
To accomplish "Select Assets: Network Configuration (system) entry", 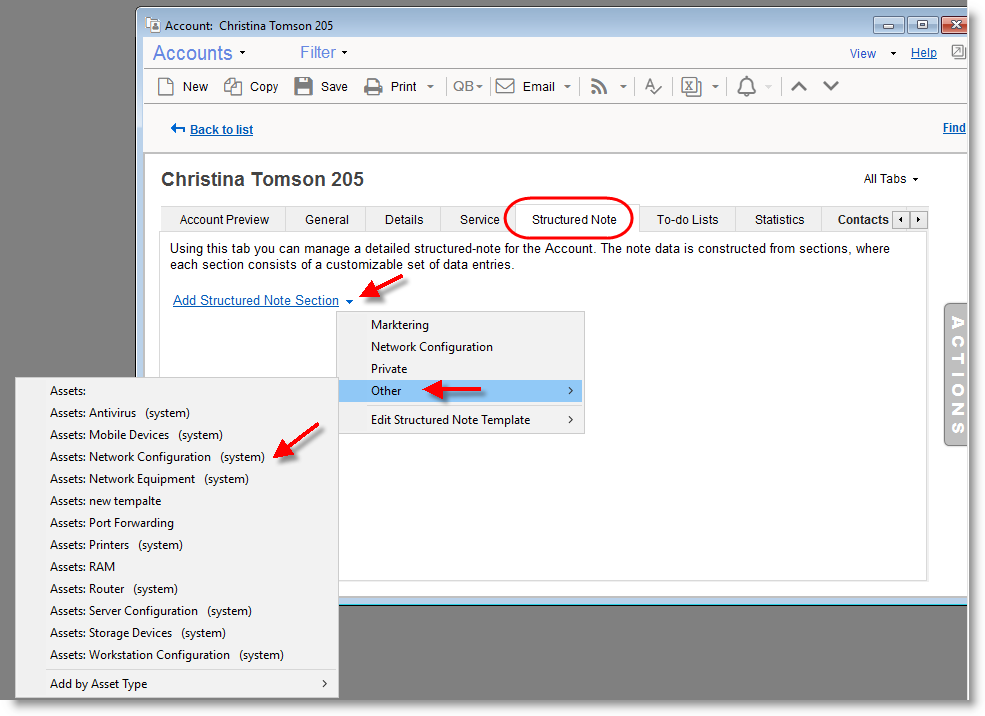I will 157,457.
